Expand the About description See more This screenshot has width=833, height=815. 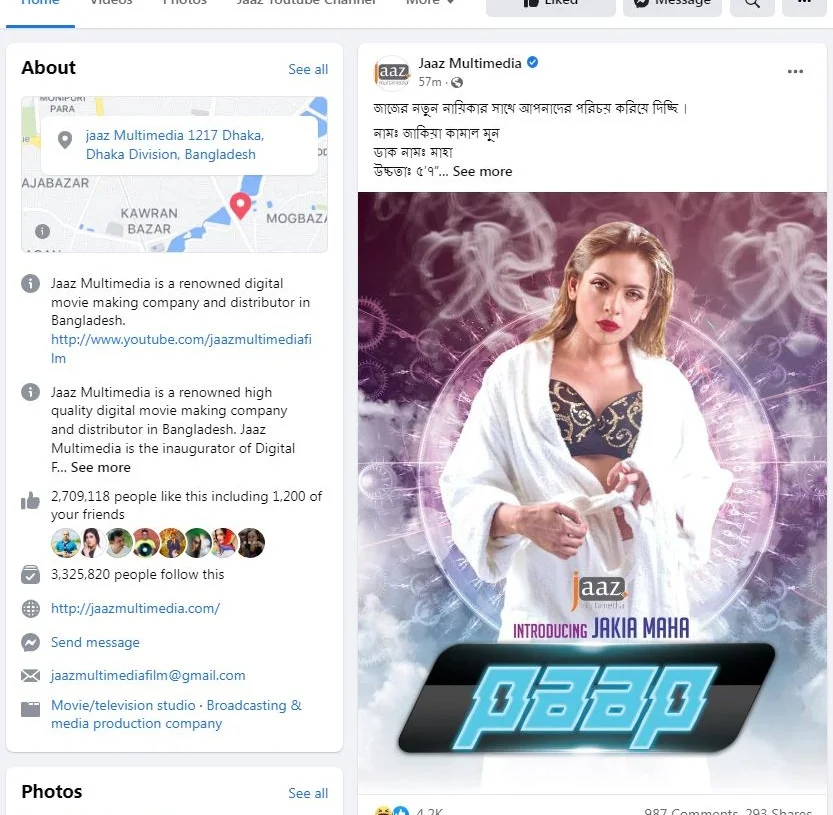[100, 468]
